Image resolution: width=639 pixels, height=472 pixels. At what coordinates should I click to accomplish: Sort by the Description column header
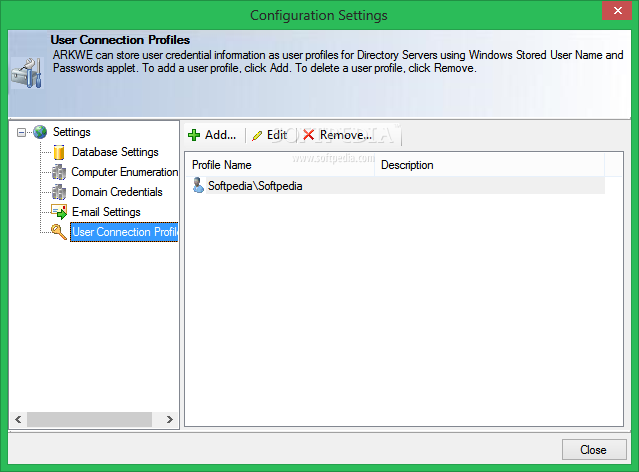[x=489, y=165]
